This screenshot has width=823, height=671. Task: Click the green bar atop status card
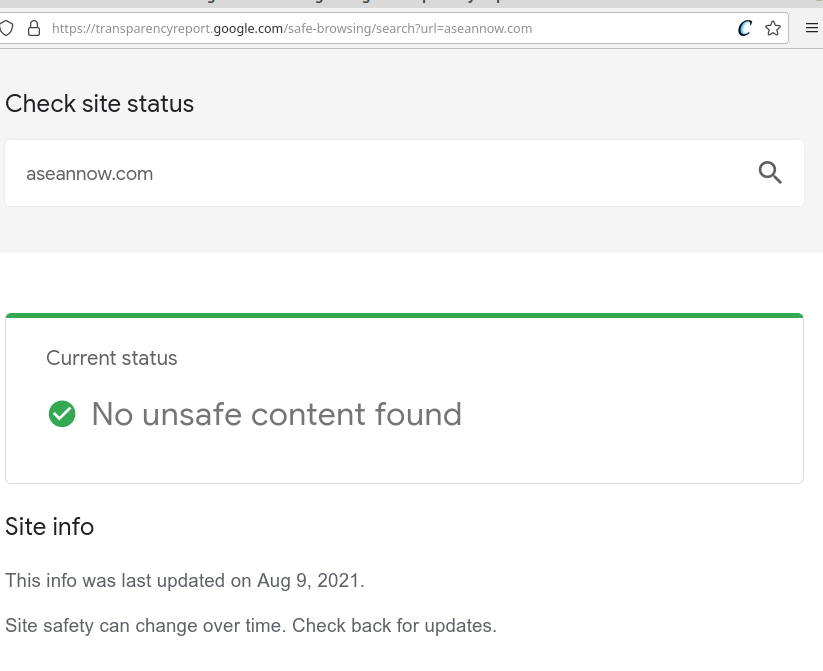pos(404,316)
